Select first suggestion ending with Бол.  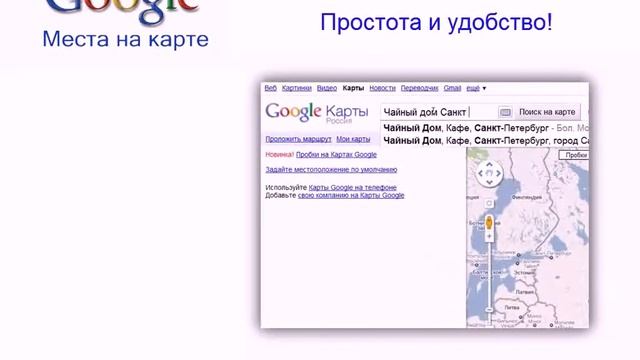point(486,128)
